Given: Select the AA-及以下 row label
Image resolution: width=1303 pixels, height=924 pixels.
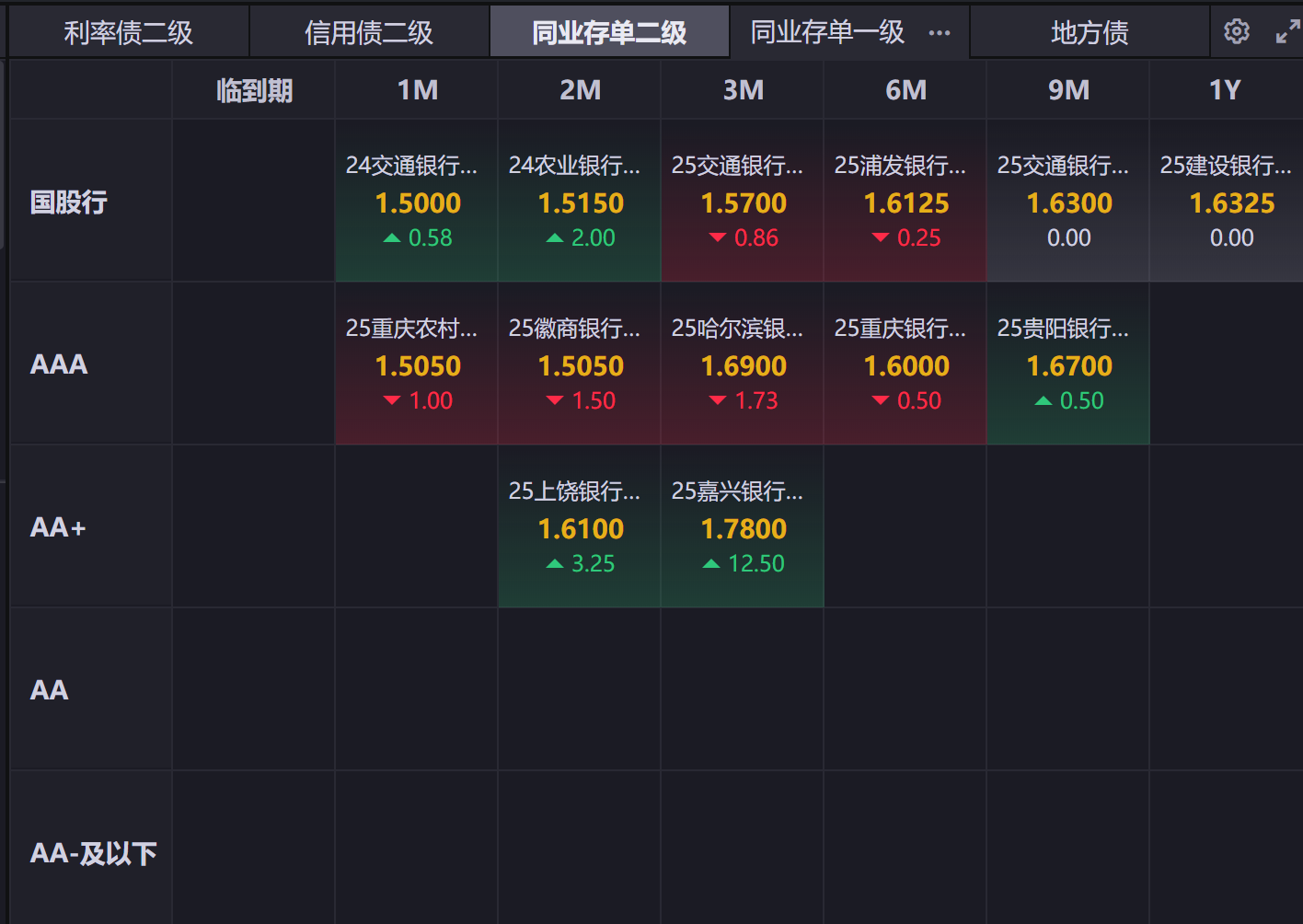Looking at the screenshot, I should point(93,853).
